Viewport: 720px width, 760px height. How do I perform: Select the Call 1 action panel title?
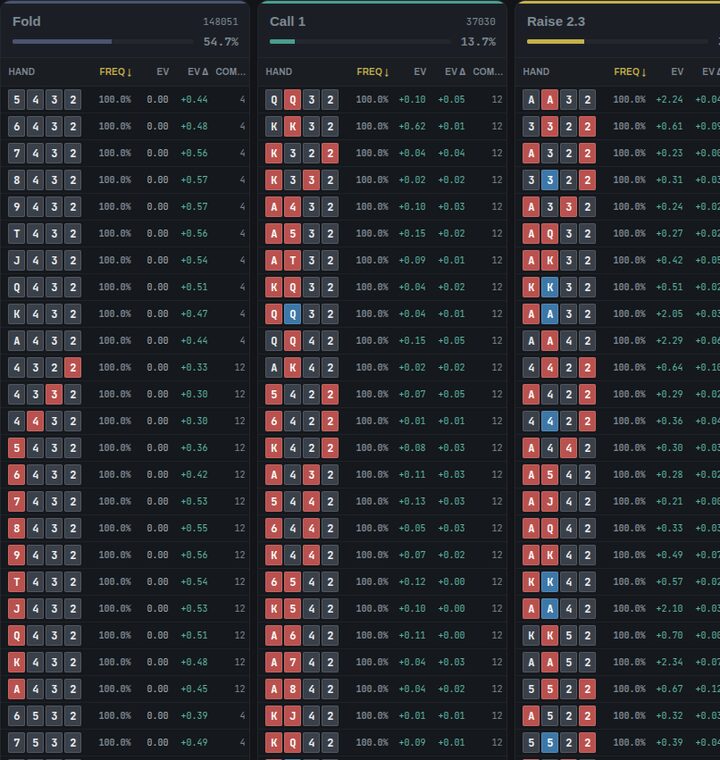coord(288,21)
